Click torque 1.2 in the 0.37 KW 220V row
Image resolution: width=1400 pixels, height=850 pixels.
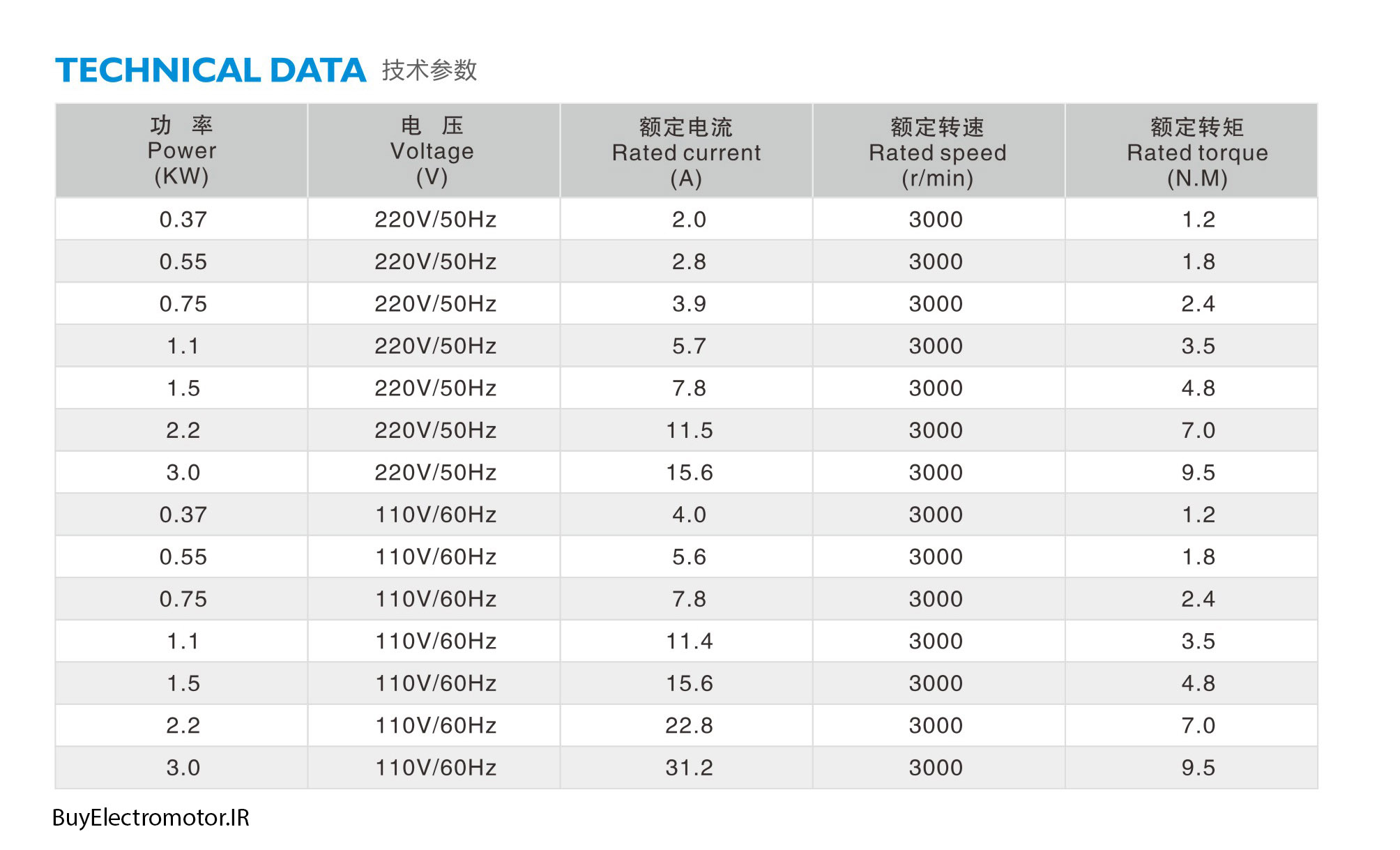[x=1199, y=220]
